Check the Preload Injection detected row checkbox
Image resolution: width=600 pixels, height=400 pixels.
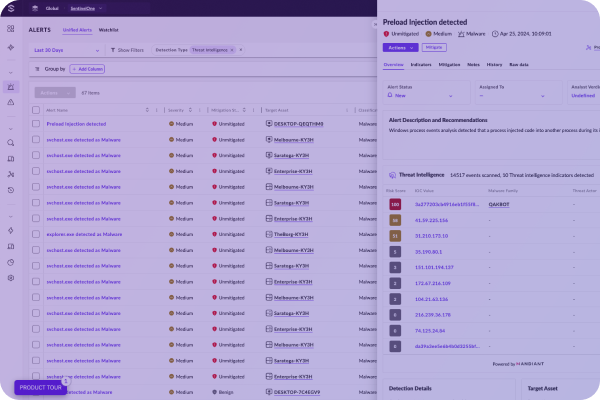coord(37,124)
